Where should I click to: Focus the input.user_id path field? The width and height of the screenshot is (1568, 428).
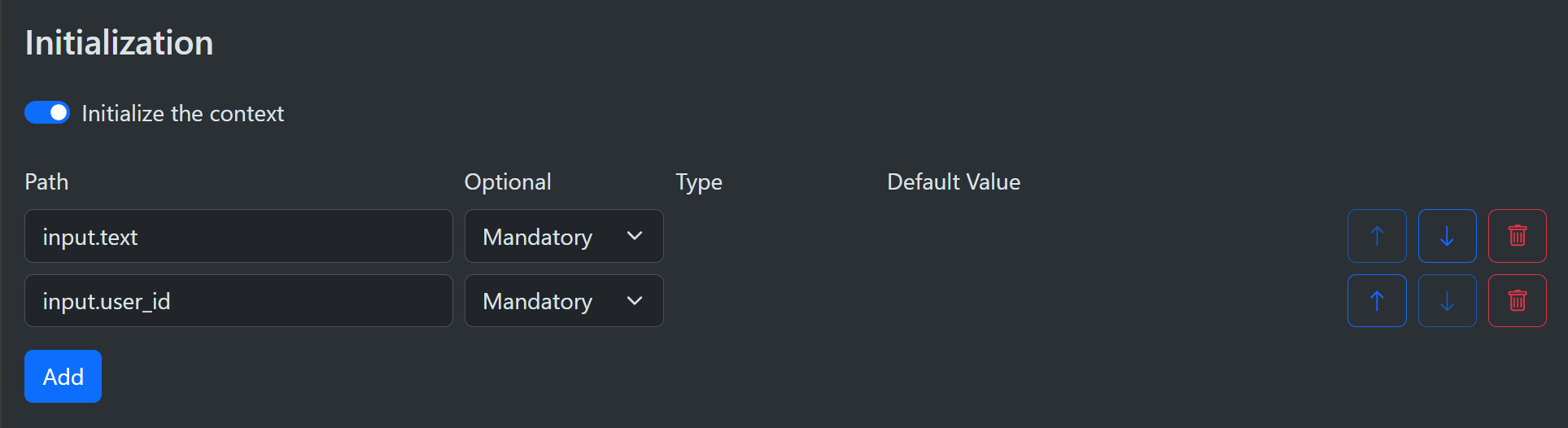(x=238, y=301)
